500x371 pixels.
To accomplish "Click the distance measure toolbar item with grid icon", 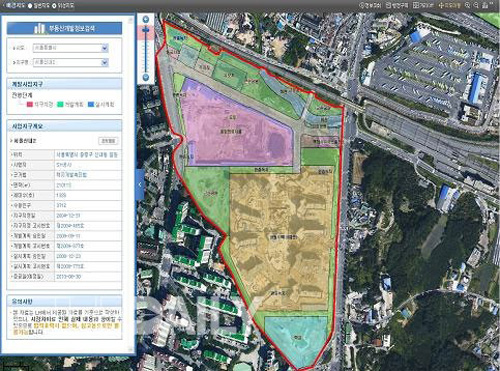I will 423,5.
